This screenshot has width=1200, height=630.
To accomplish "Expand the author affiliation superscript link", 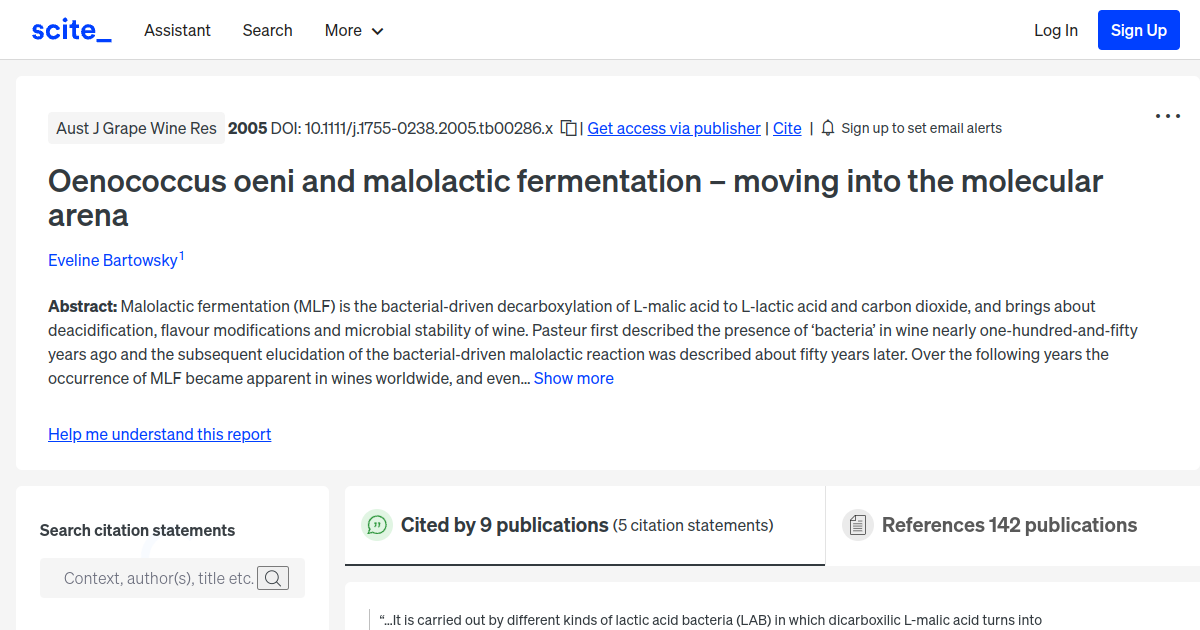I will [x=182, y=255].
